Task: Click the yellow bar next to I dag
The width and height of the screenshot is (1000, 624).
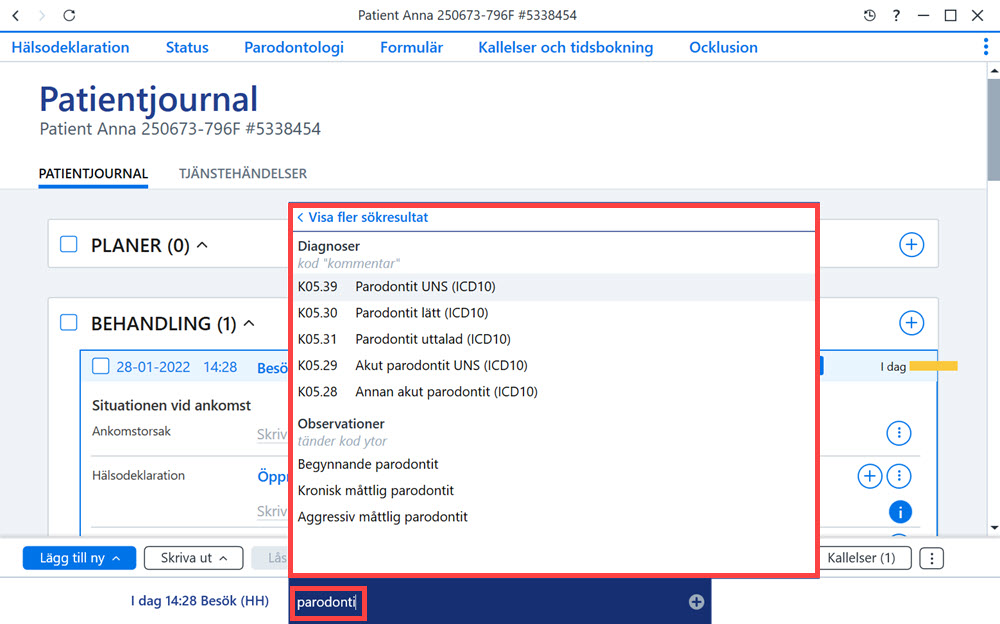Action: pyautogui.click(x=933, y=366)
